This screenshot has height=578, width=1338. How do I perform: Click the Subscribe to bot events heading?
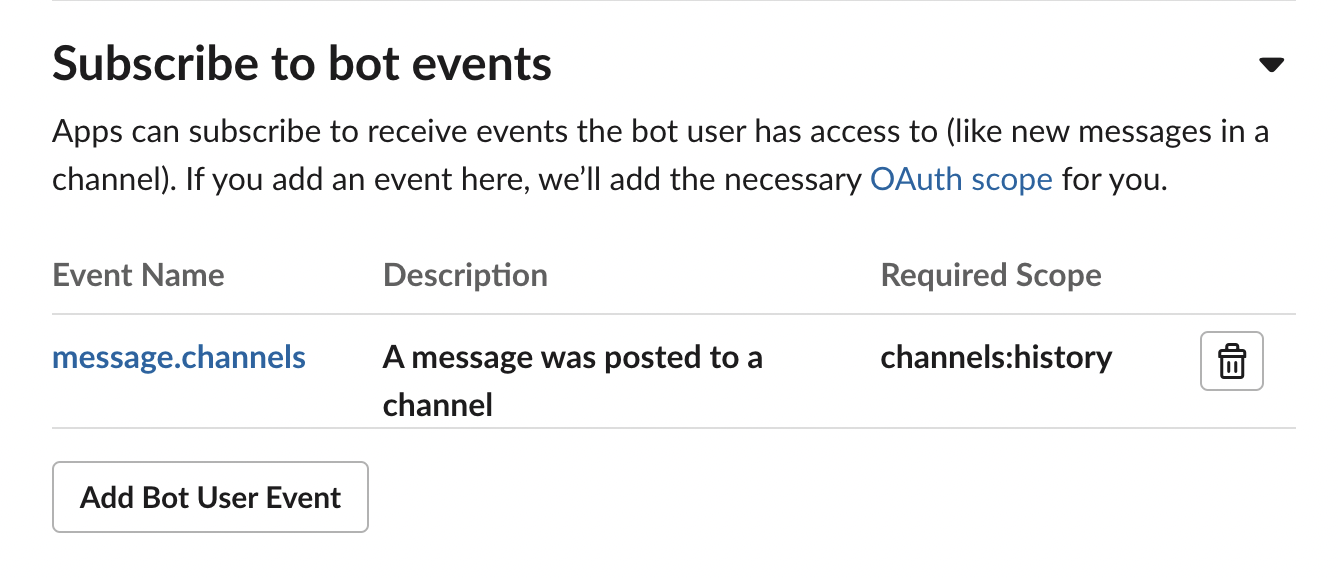point(302,64)
